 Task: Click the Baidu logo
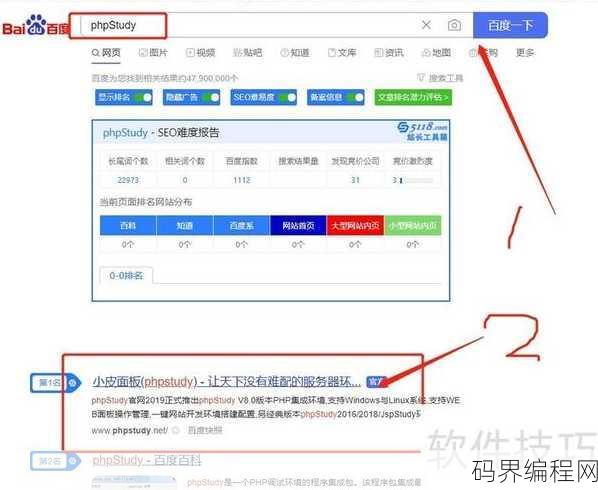coord(36,26)
